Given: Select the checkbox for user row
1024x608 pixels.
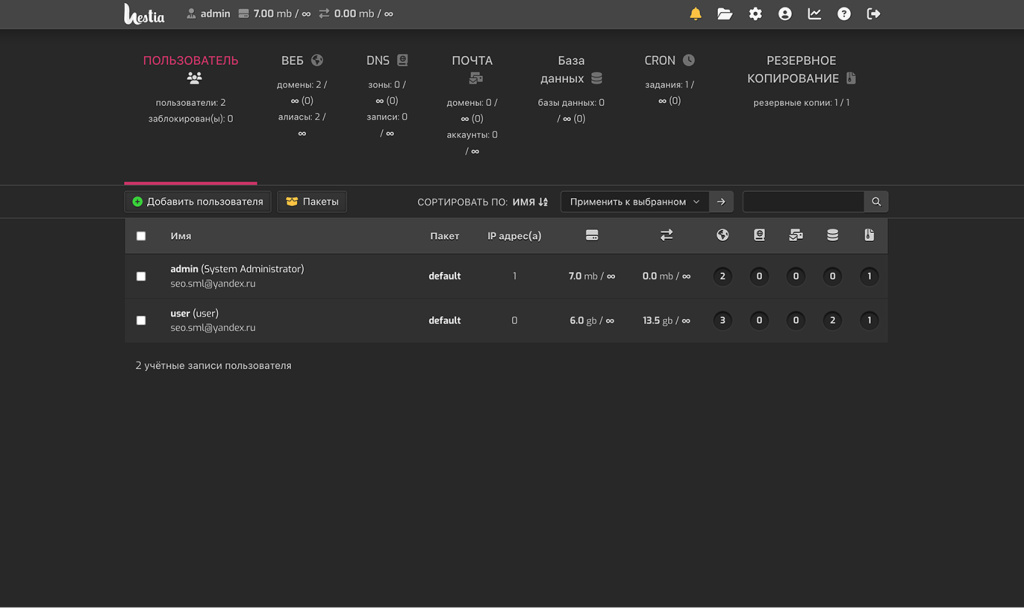Looking at the screenshot, I should pyautogui.click(x=141, y=321).
